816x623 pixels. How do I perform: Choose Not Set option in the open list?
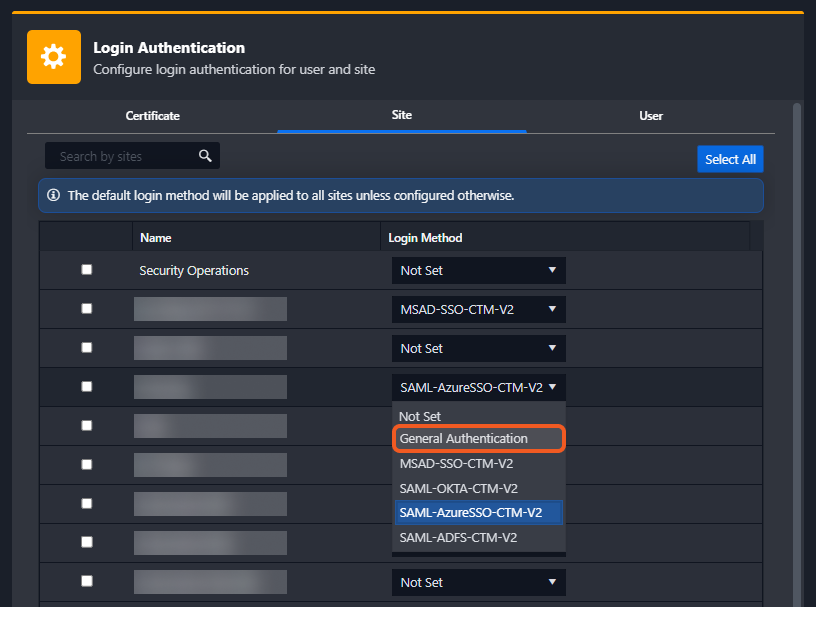tap(420, 416)
